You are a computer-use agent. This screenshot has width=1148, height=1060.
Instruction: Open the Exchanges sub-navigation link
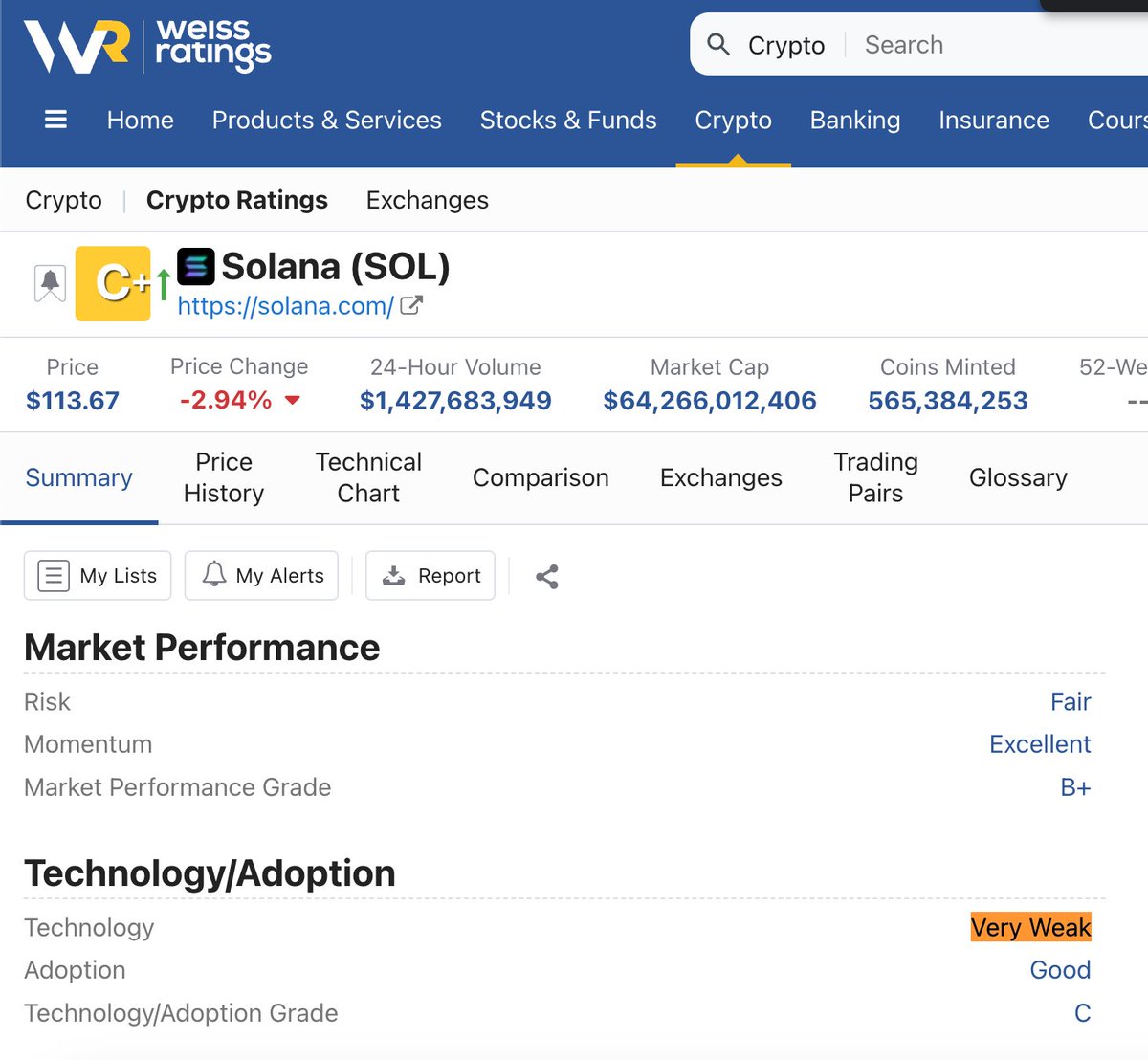[x=428, y=200]
